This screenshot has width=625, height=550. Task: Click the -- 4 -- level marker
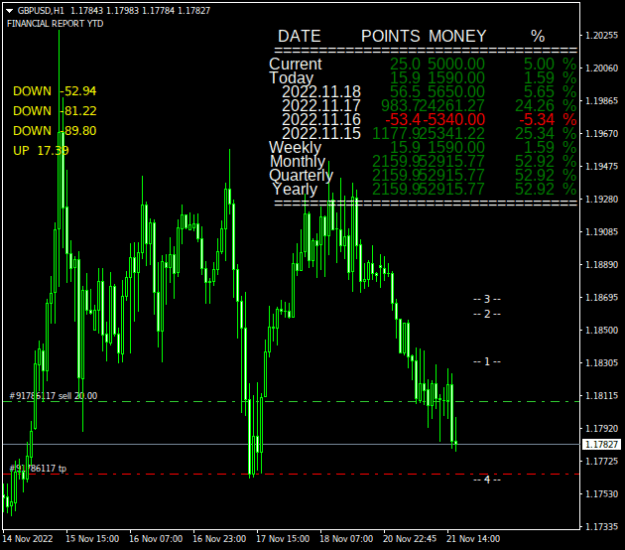(487, 479)
